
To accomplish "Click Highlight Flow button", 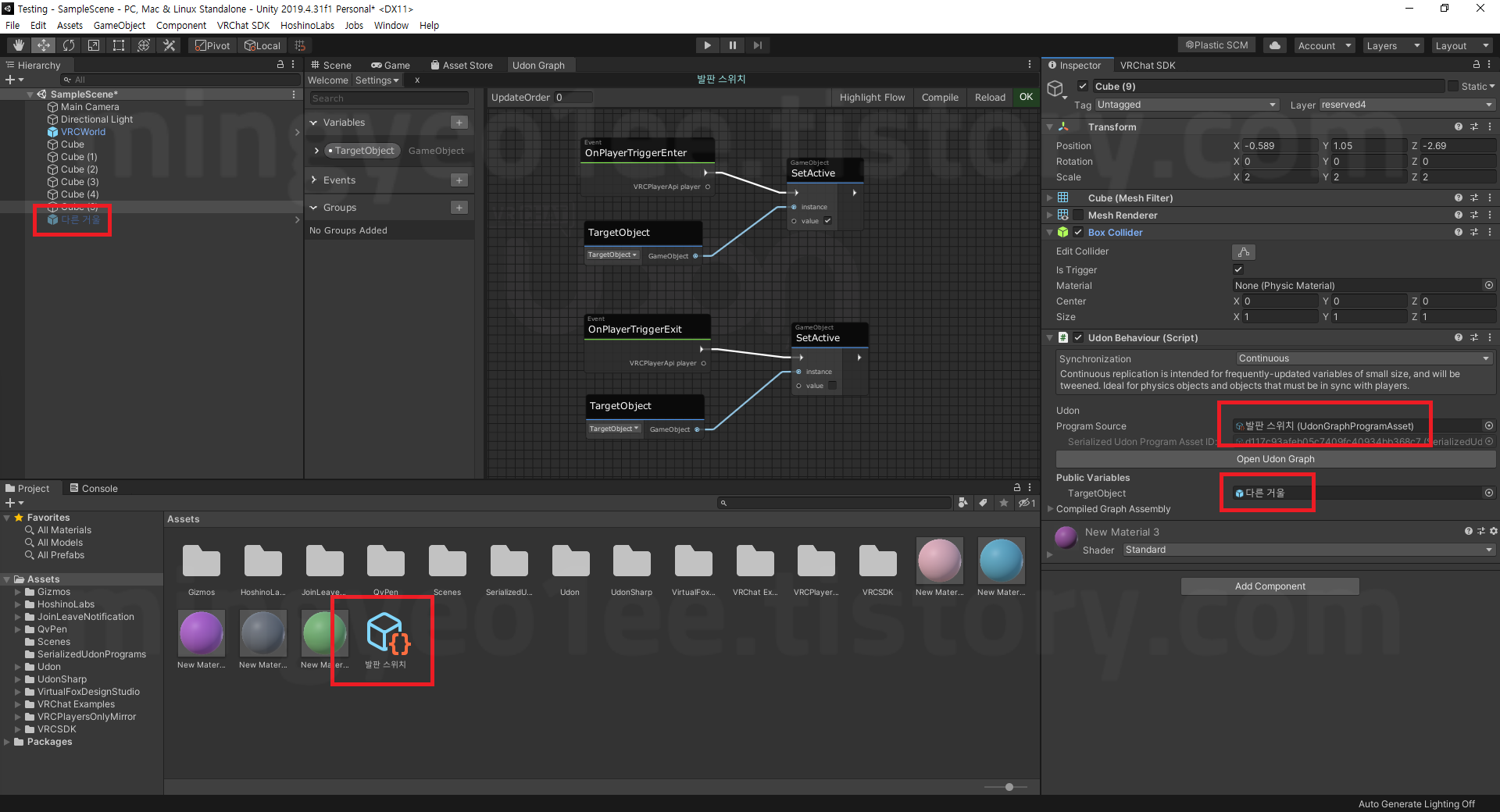I will click(x=872, y=97).
